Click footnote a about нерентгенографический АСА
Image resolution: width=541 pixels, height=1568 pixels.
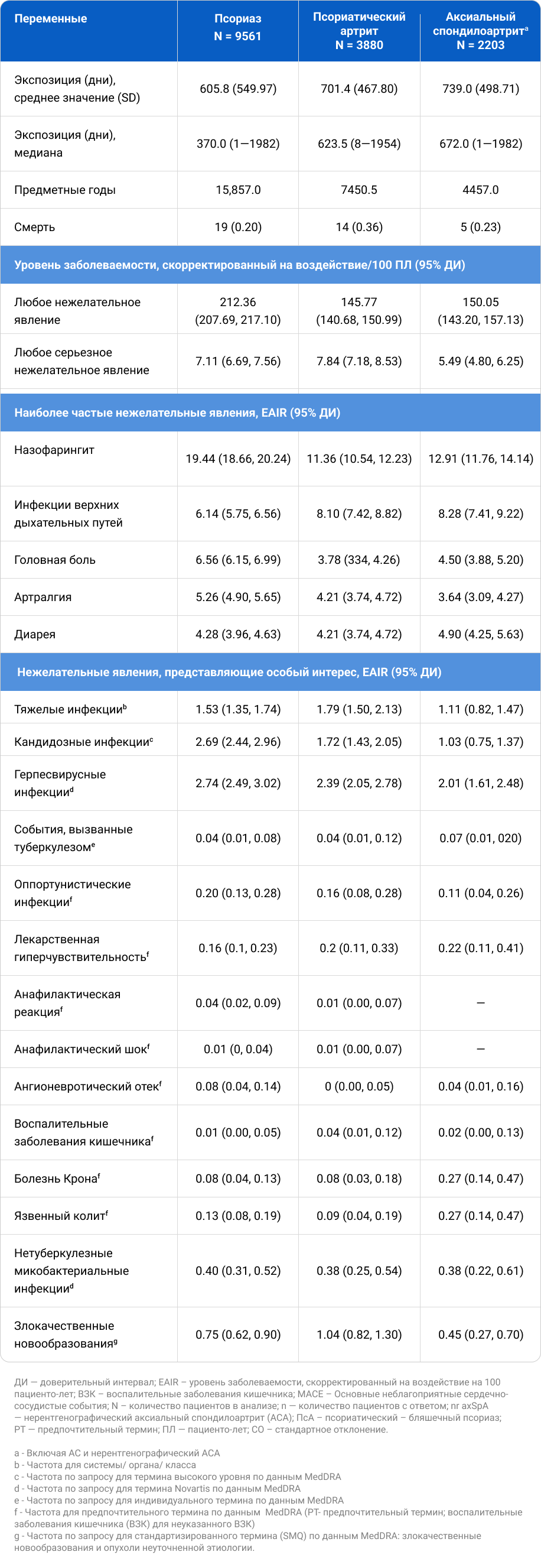click(117, 1453)
